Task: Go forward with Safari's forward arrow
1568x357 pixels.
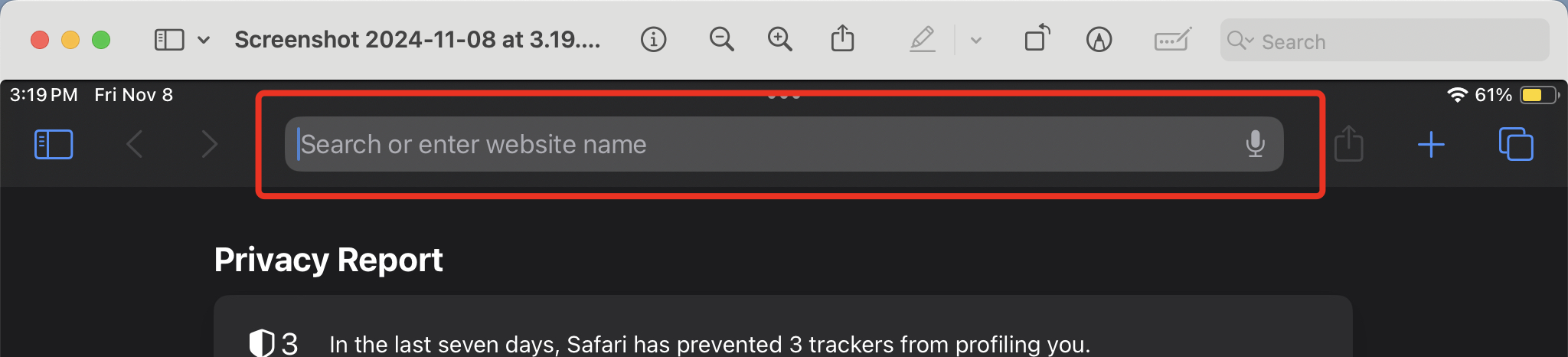Action: (x=209, y=144)
